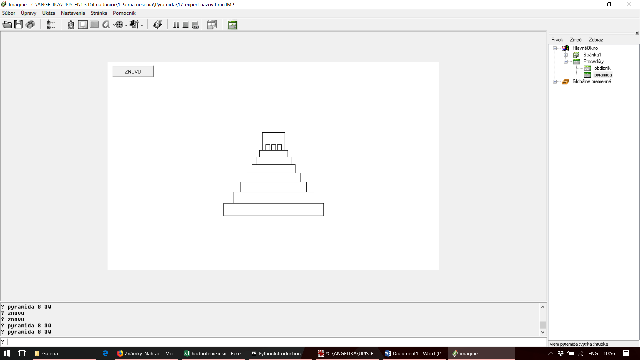Click the print icon in toolbar

tap(30, 24)
